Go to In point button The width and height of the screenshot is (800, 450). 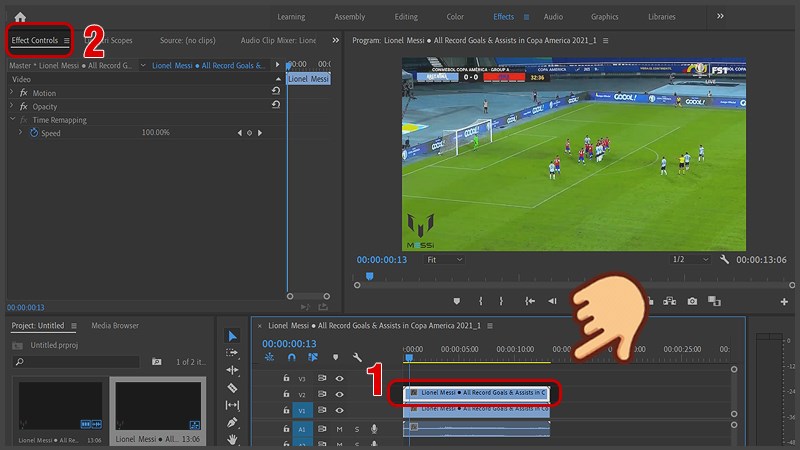click(x=530, y=301)
